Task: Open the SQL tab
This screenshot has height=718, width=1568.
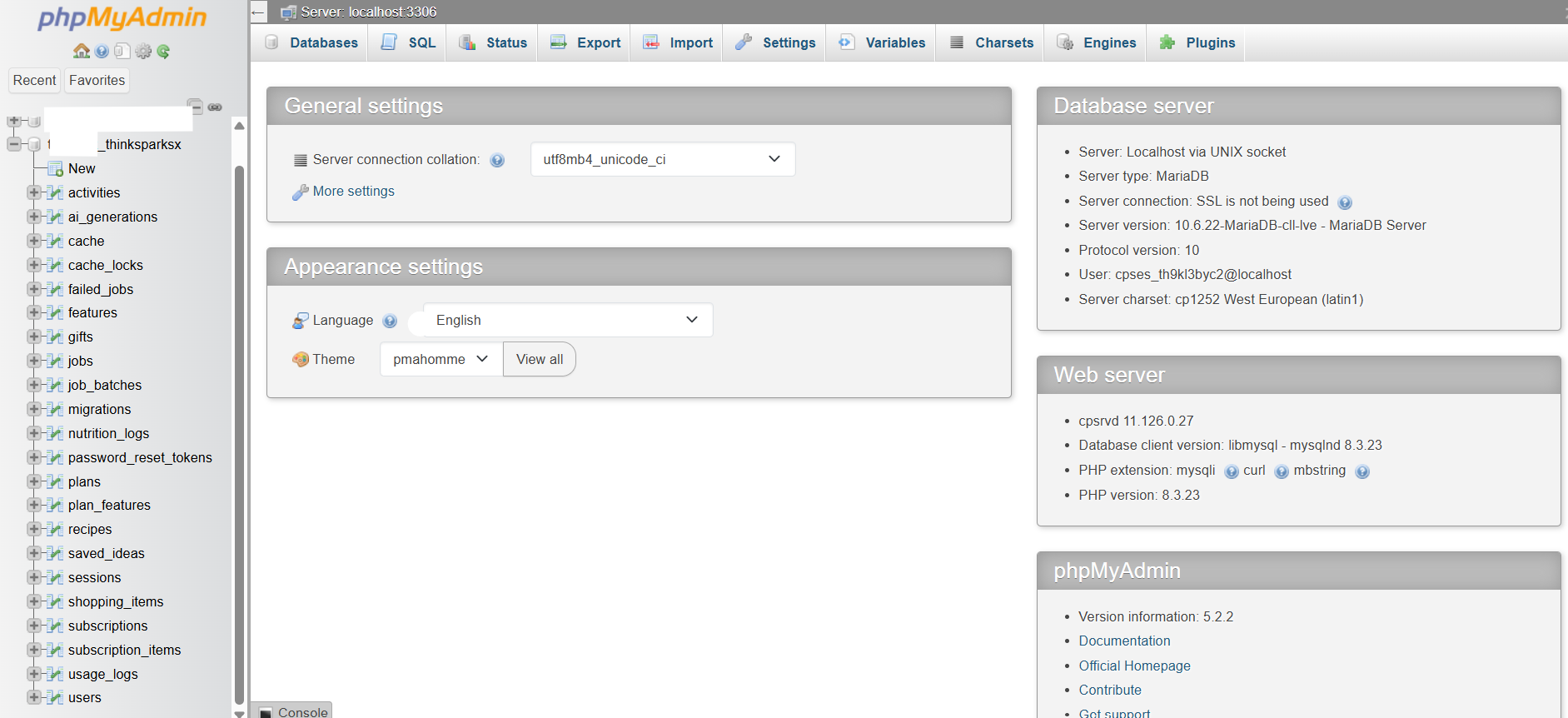Action: tap(407, 42)
